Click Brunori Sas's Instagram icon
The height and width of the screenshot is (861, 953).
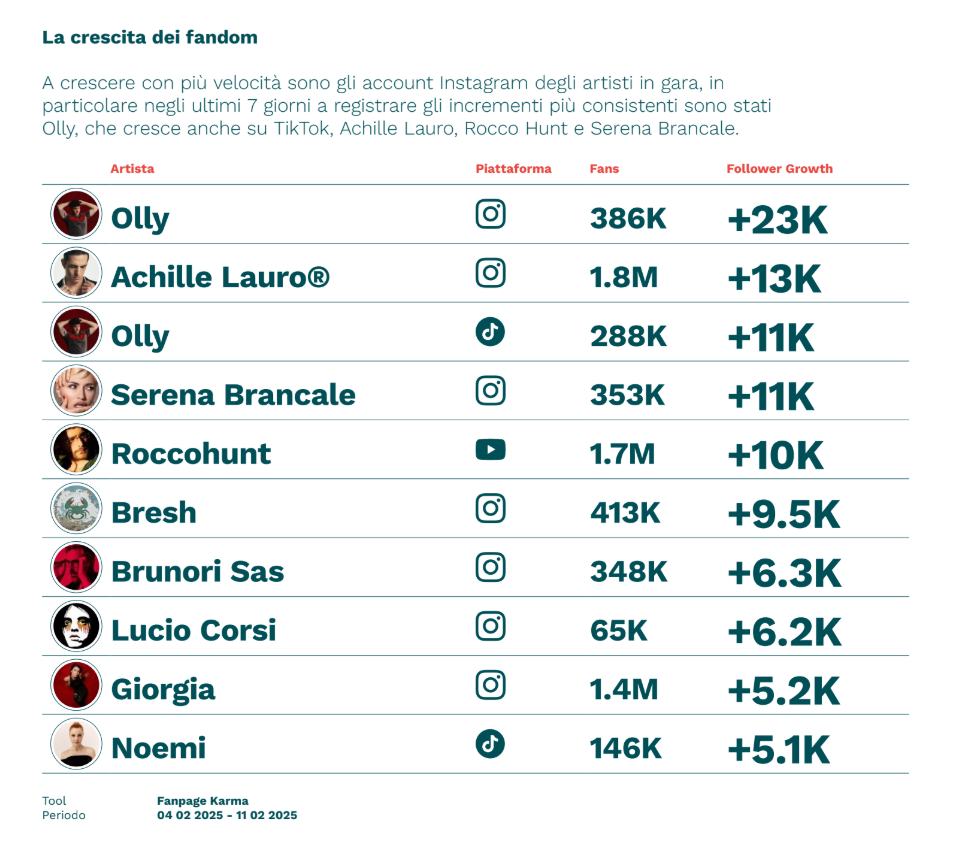pyautogui.click(x=490, y=568)
